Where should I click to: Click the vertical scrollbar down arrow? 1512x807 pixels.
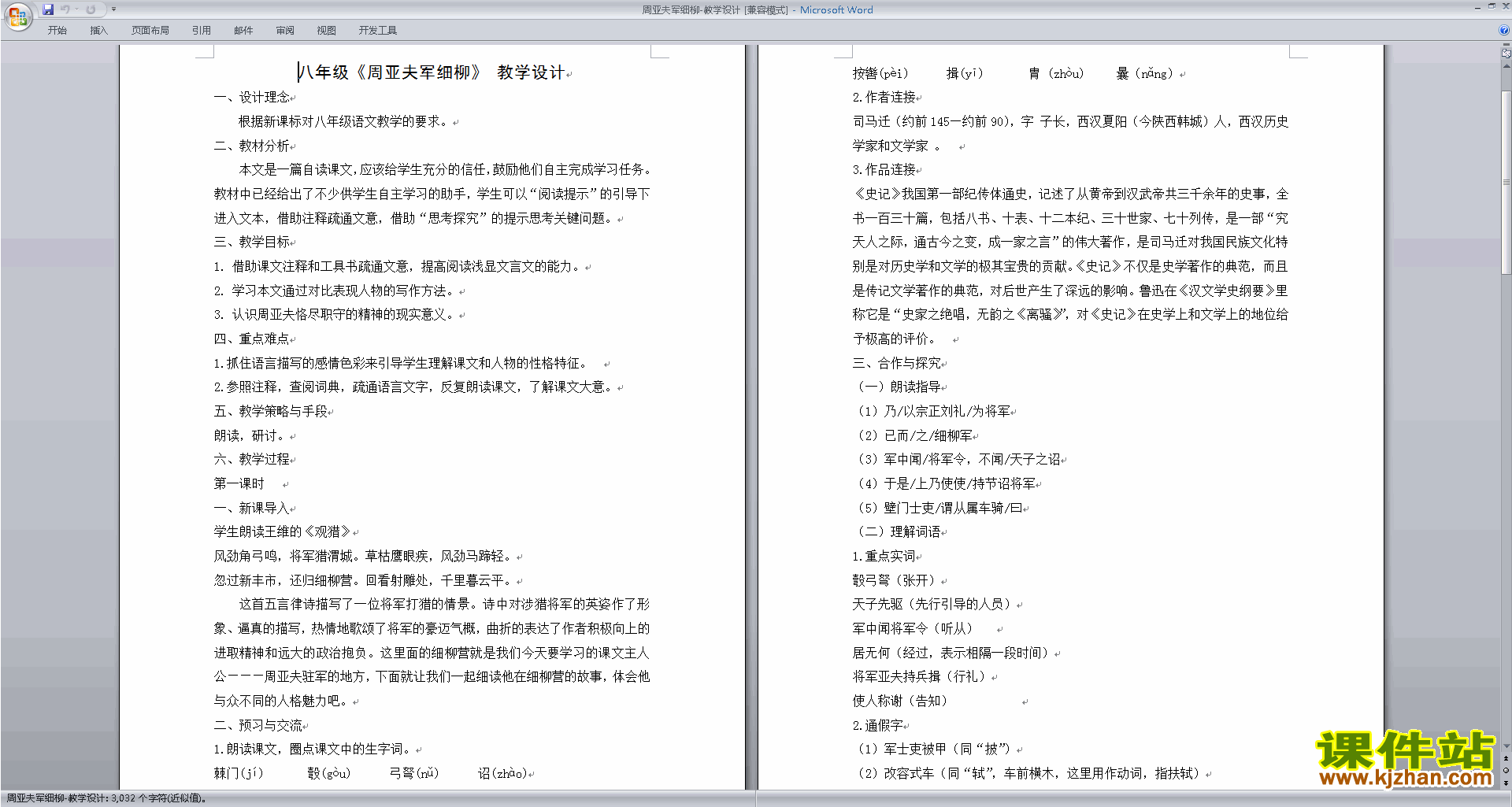click(x=1506, y=746)
